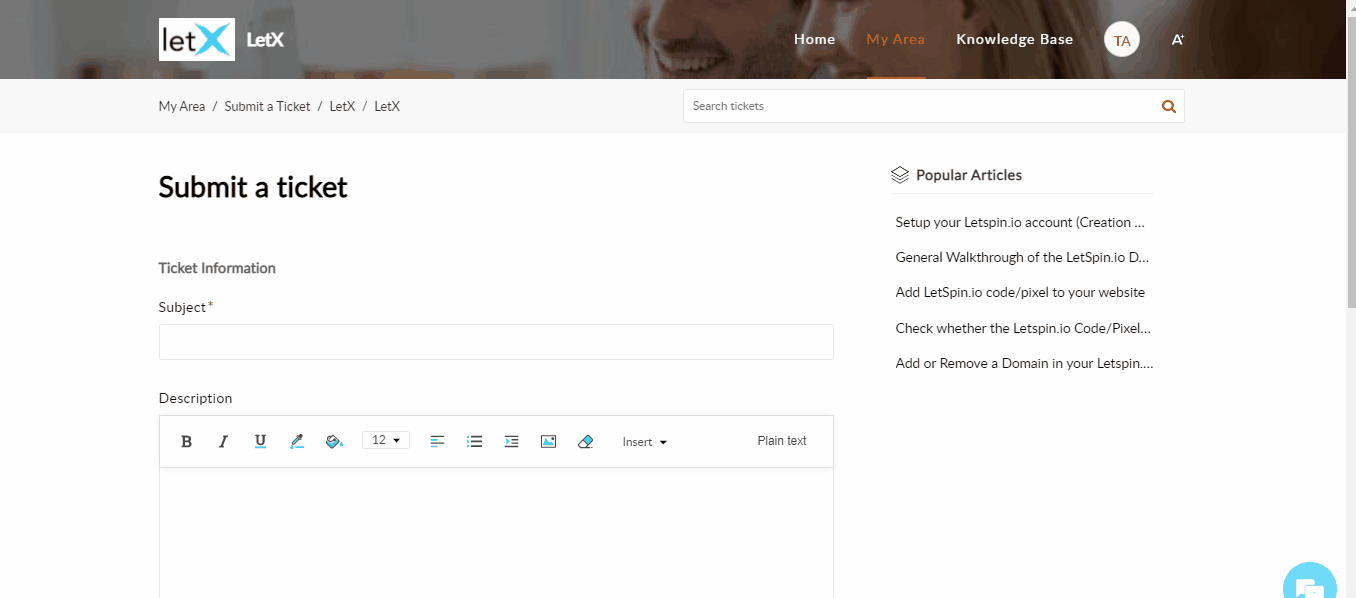
Task: Open the text alignment options
Action: (437, 441)
